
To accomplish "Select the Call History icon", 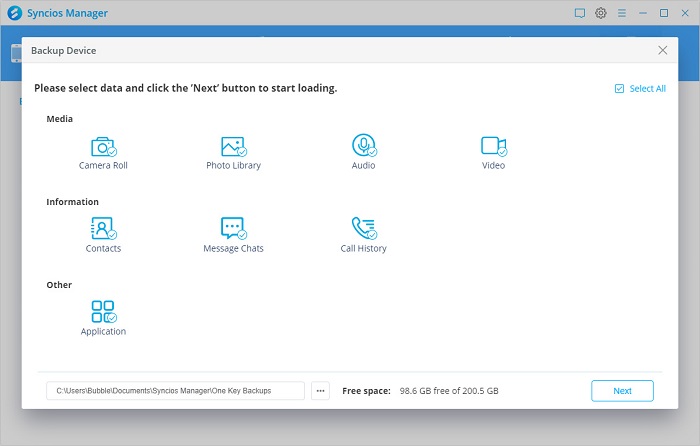I will pos(363,228).
